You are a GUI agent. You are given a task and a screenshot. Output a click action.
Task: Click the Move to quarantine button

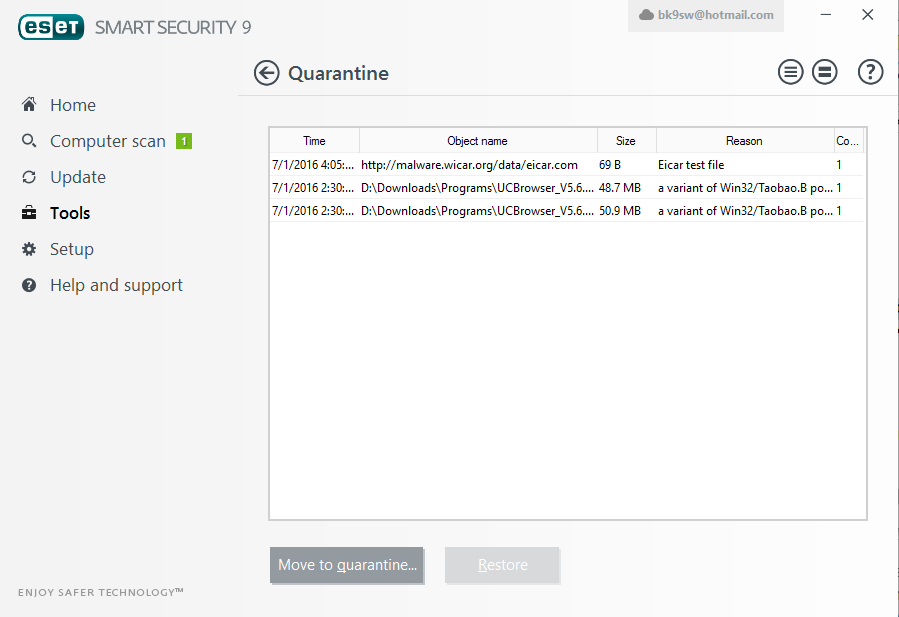347,565
